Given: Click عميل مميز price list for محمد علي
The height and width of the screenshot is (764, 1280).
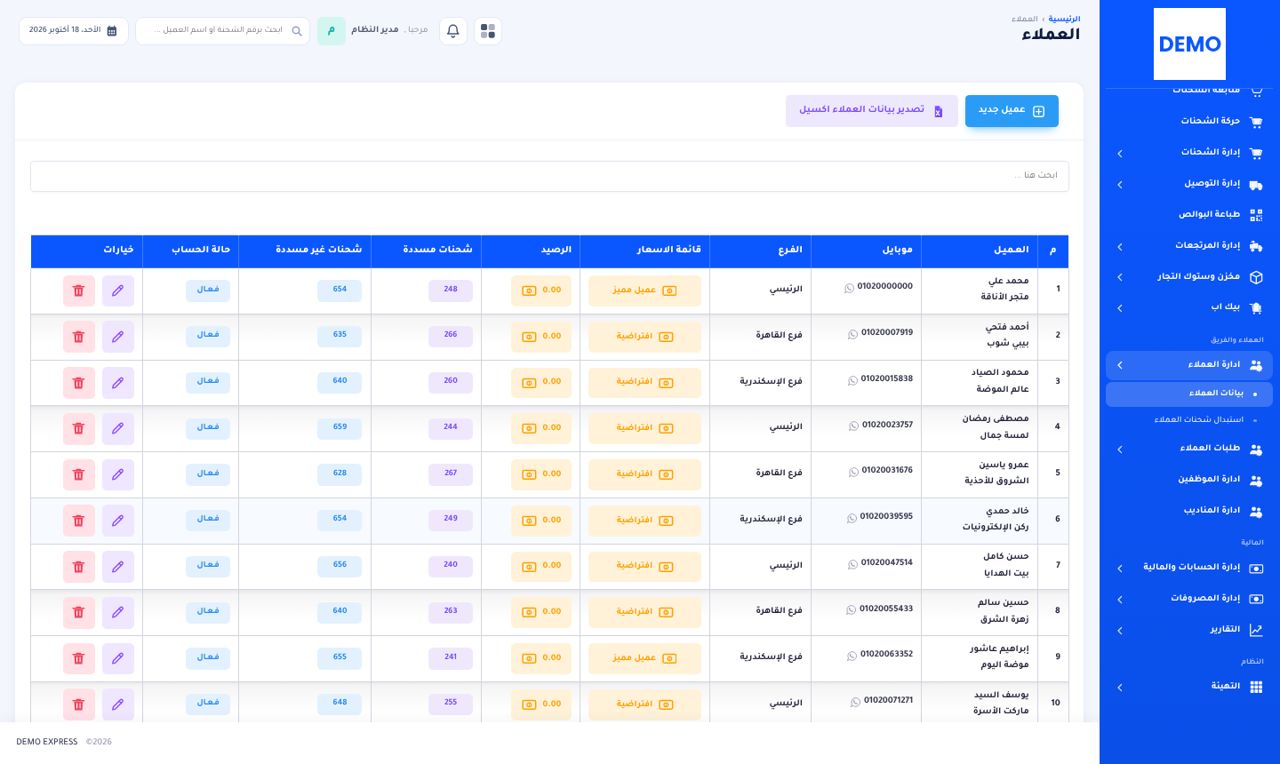Looking at the screenshot, I should point(645,291).
